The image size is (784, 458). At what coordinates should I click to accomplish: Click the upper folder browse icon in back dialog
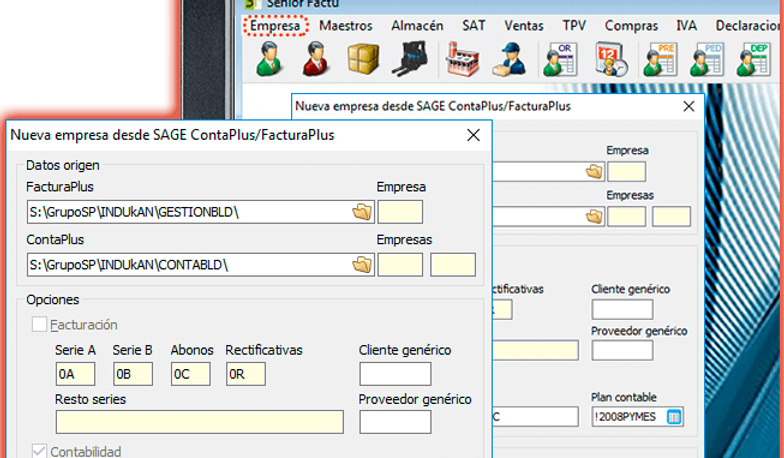point(594,172)
